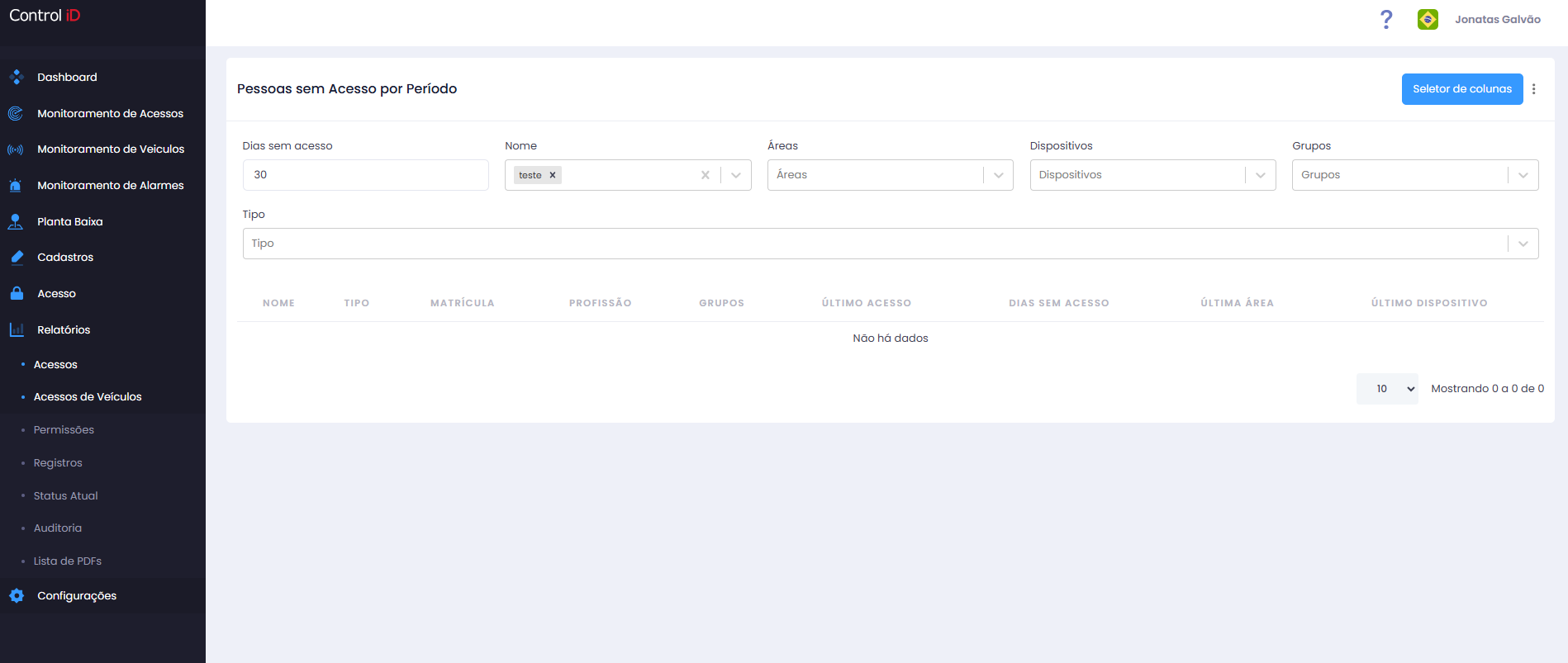Select Acessos report submenu item

tap(55, 364)
